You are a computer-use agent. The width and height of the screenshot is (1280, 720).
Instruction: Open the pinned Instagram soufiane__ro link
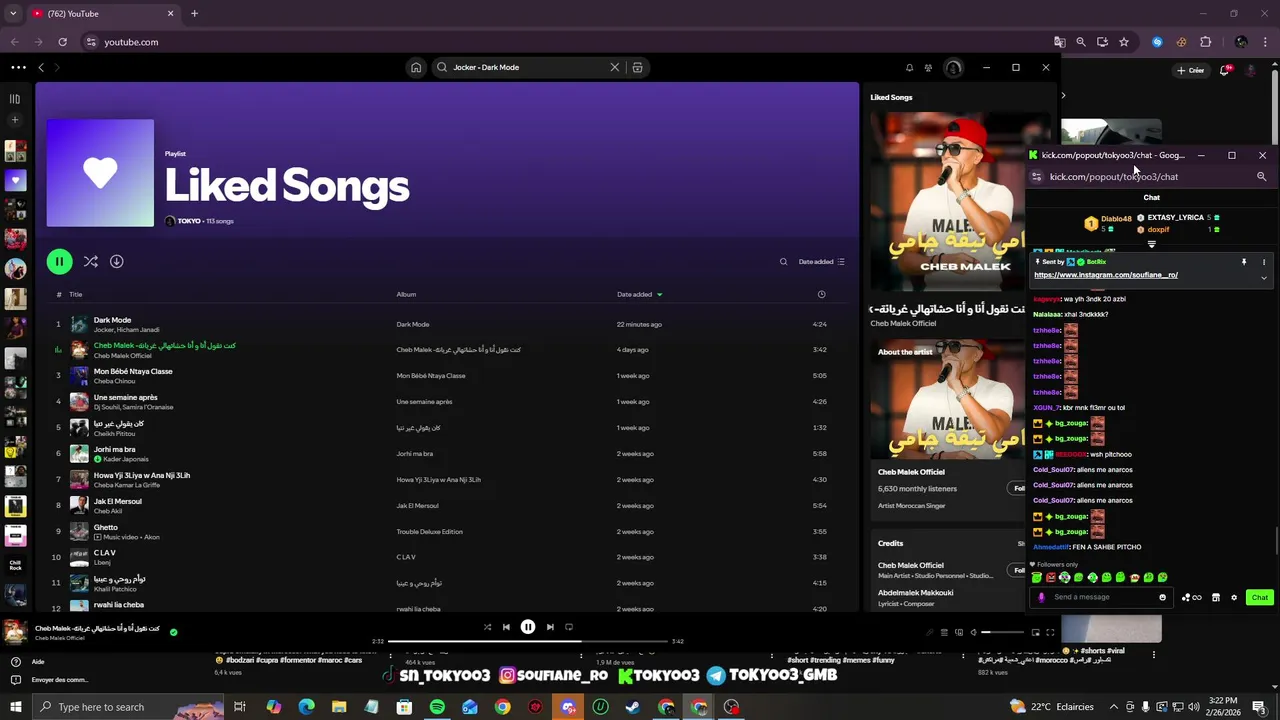click(x=1105, y=275)
